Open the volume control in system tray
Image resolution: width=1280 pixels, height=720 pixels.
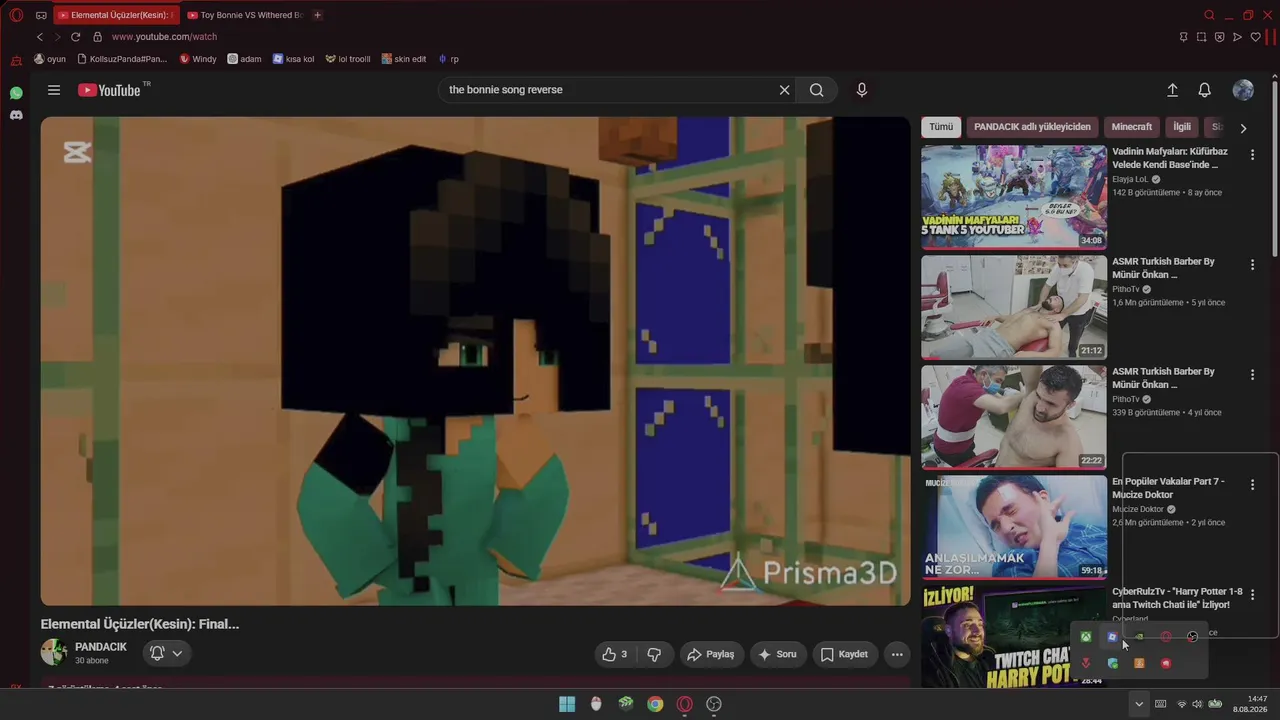point(1196,704)
